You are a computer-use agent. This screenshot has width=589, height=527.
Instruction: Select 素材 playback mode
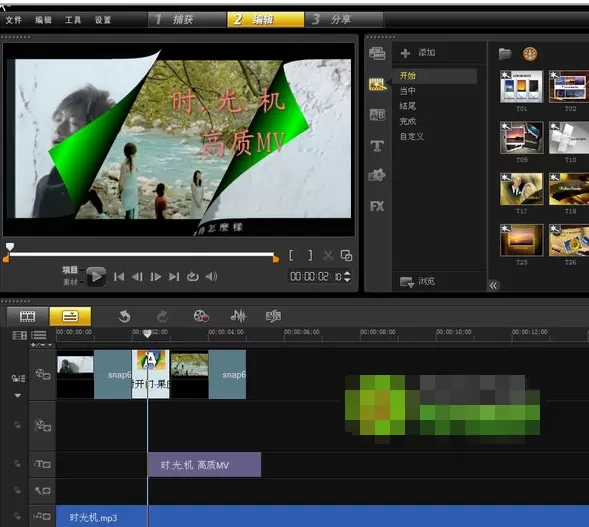[70, 282]
